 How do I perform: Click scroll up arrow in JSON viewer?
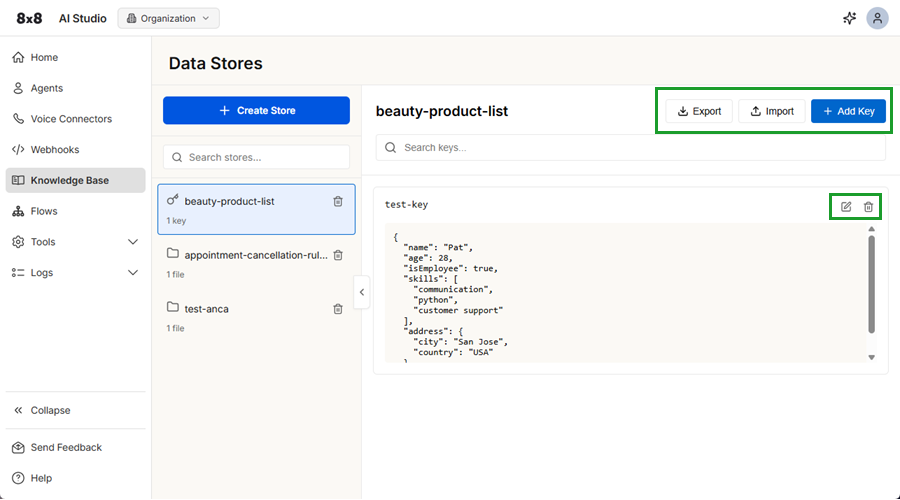(x=871, y=229)
